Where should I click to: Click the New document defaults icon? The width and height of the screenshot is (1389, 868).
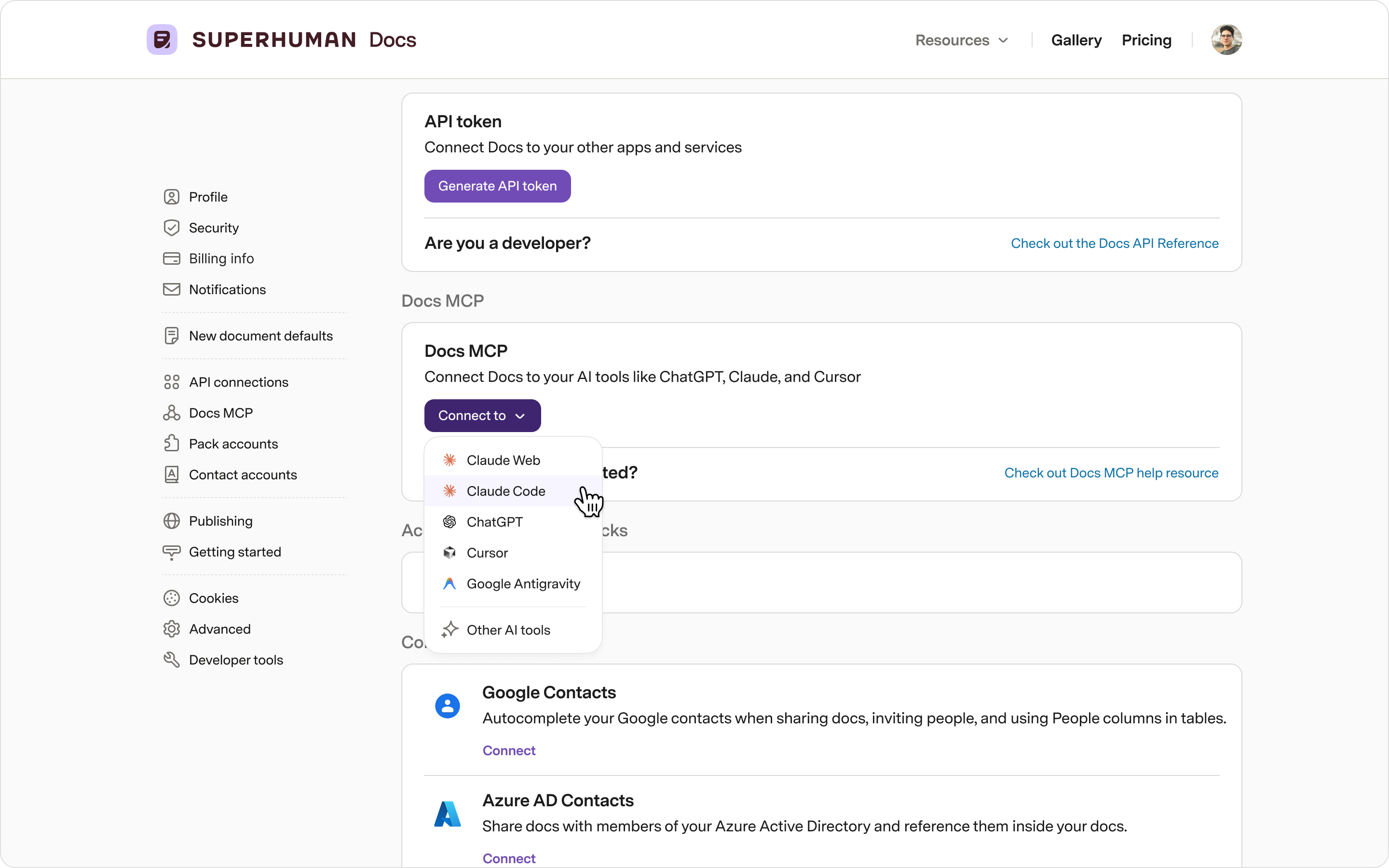click(172, 336)
